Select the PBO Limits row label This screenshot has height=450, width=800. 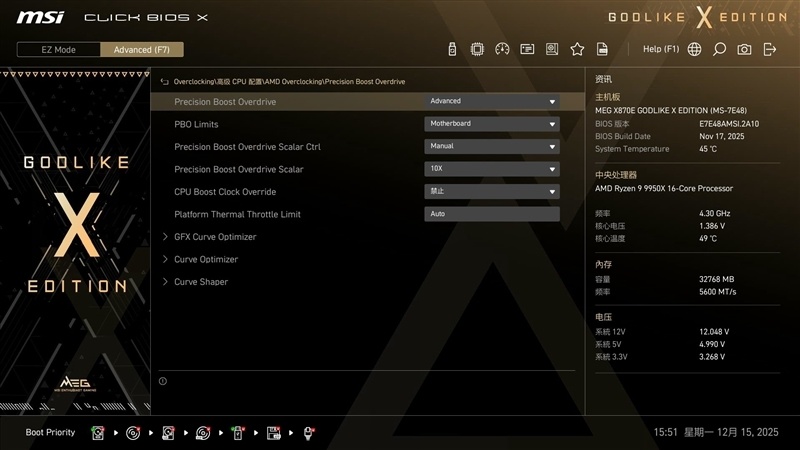tap(196, 124)
